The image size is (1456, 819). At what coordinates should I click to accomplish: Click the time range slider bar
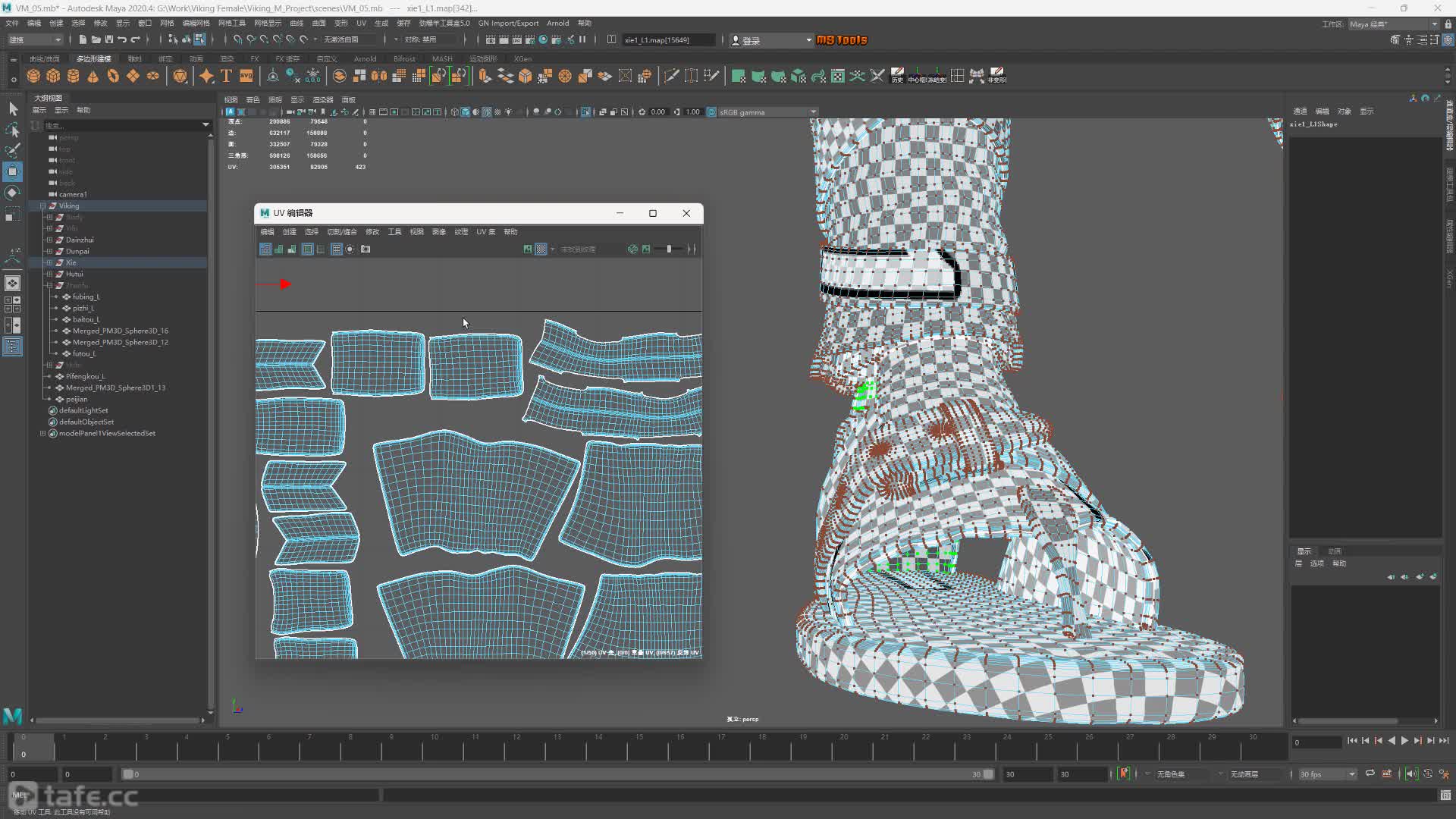pos(557,774)
